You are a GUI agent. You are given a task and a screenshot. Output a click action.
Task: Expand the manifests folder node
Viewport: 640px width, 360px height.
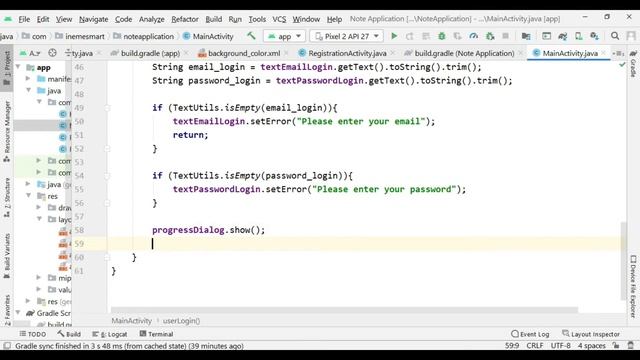pyautogui.click(x=28, y=78)
